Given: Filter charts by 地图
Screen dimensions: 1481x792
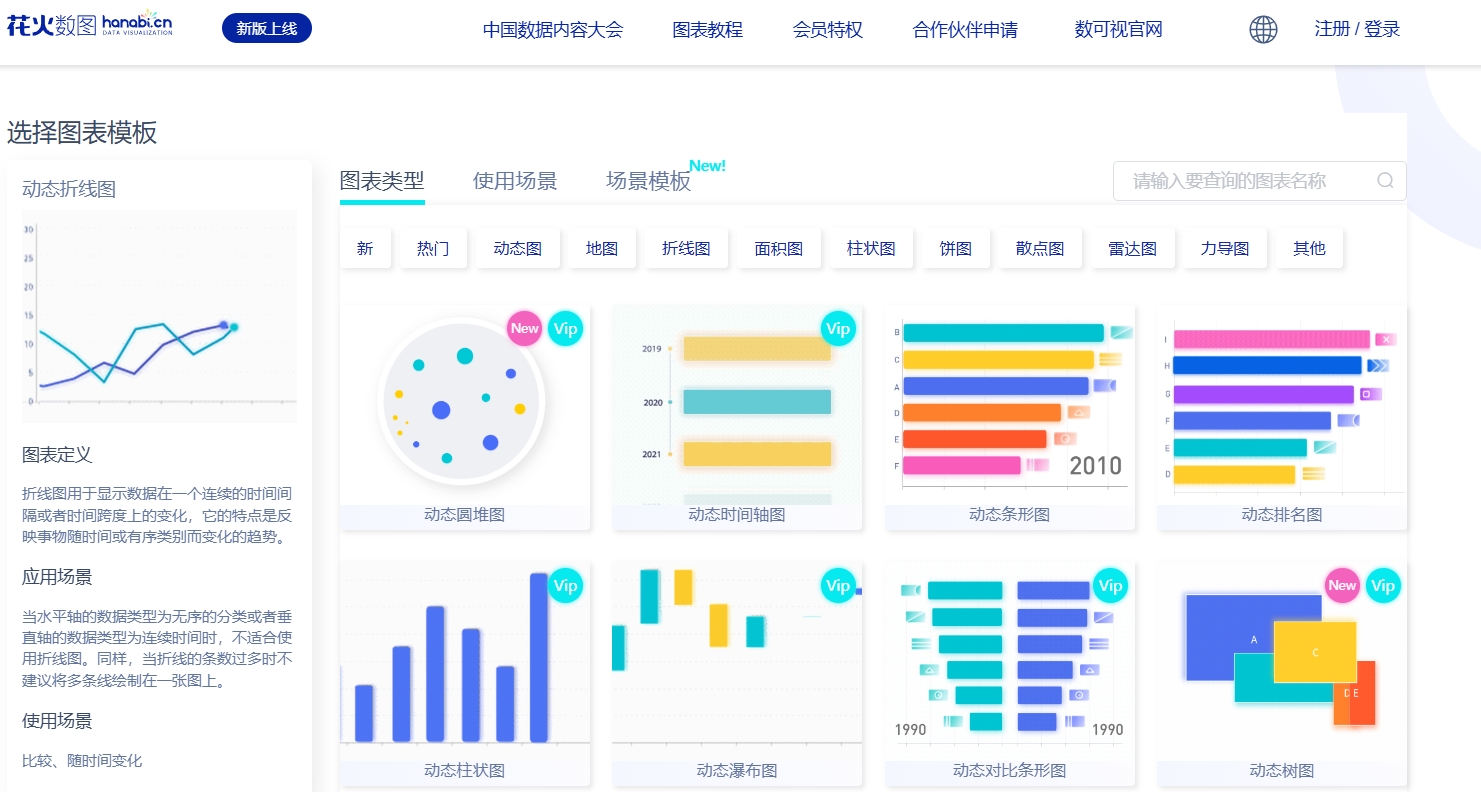Looking at the screenshot, I should click(602, 248).
